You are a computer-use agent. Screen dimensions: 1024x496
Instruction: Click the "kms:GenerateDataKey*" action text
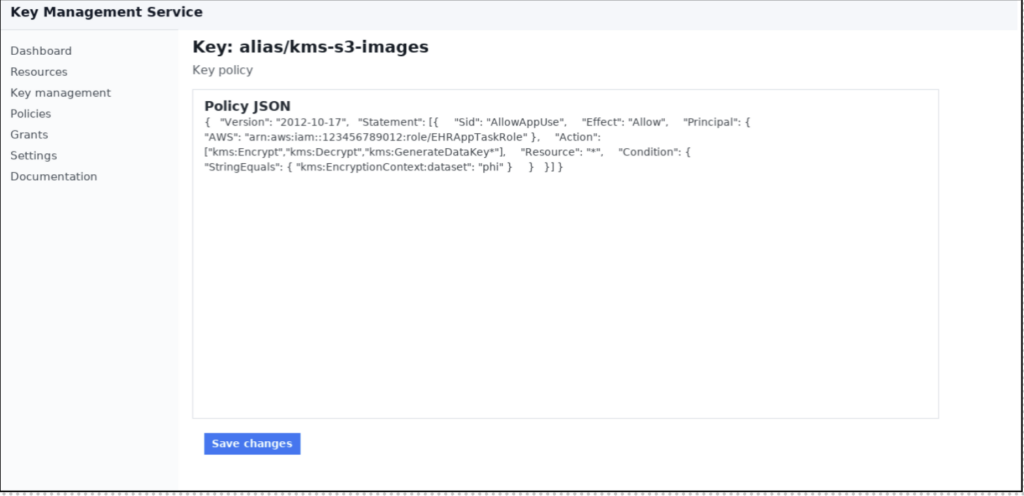point(433,152)
